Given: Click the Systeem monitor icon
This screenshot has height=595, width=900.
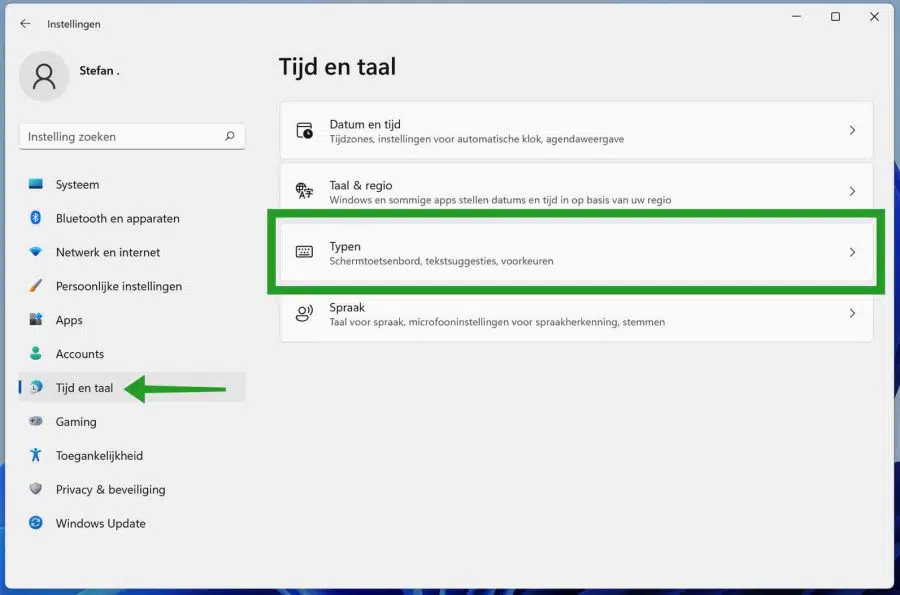Looking at the screenshot, I should (36, 184).
